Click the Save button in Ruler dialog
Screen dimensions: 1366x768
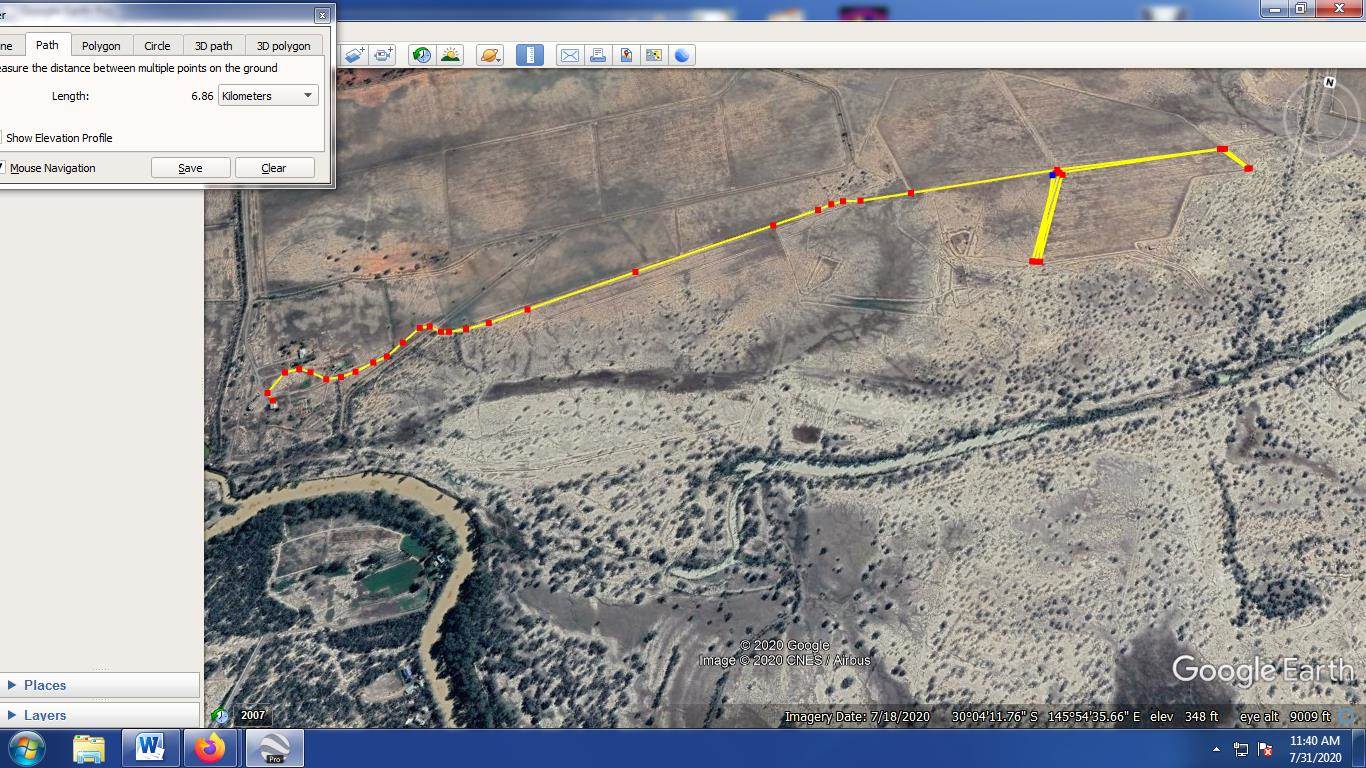(x=190, y=168)
